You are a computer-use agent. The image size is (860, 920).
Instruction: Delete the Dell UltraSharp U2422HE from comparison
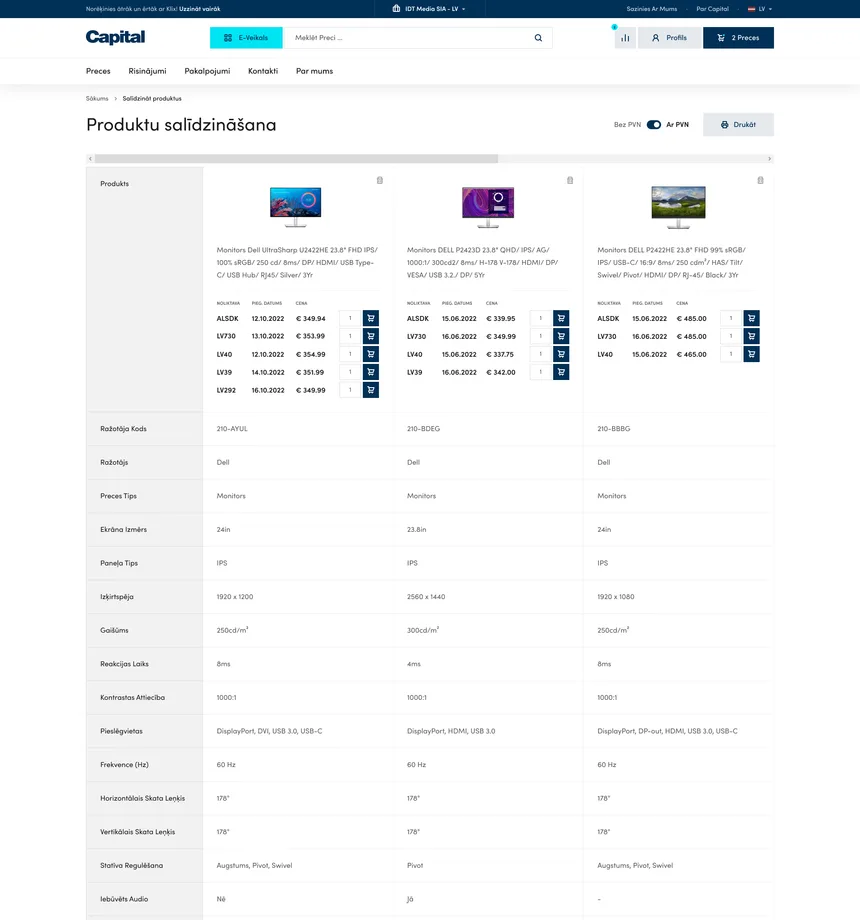380,180
